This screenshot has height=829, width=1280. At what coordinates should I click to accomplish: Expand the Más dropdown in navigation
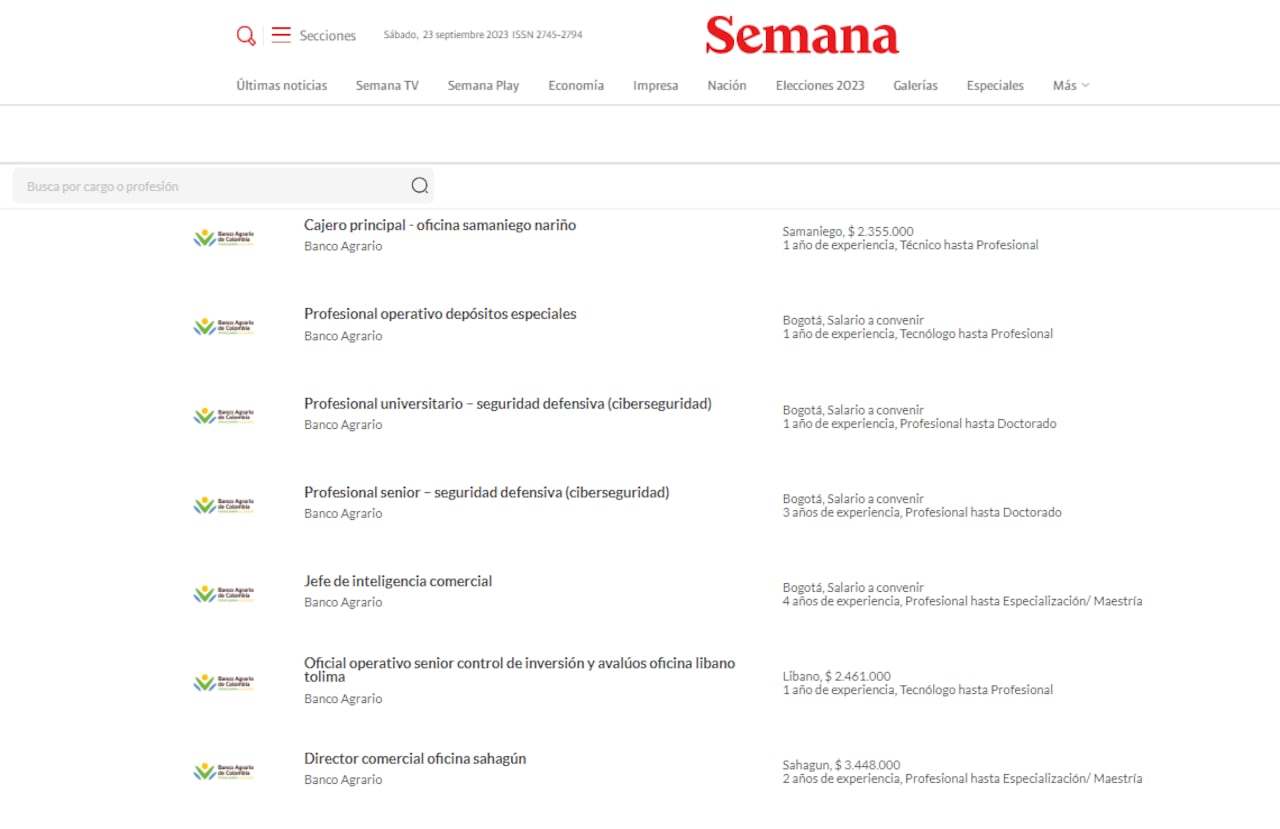click(x=1071, y=86)
